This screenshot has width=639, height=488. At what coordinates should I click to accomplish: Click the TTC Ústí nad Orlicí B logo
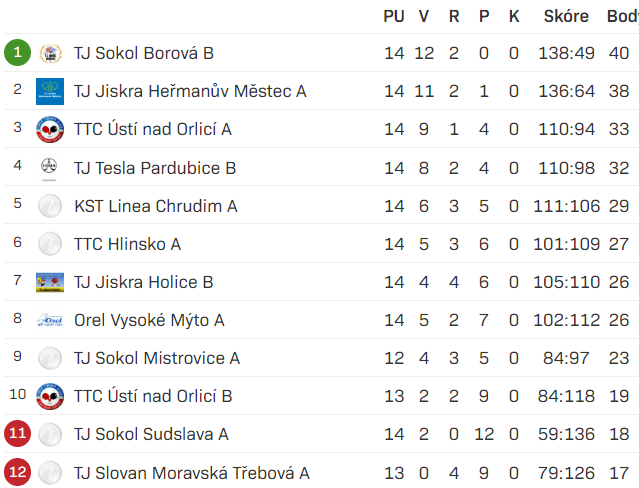(x=50, y=396)
